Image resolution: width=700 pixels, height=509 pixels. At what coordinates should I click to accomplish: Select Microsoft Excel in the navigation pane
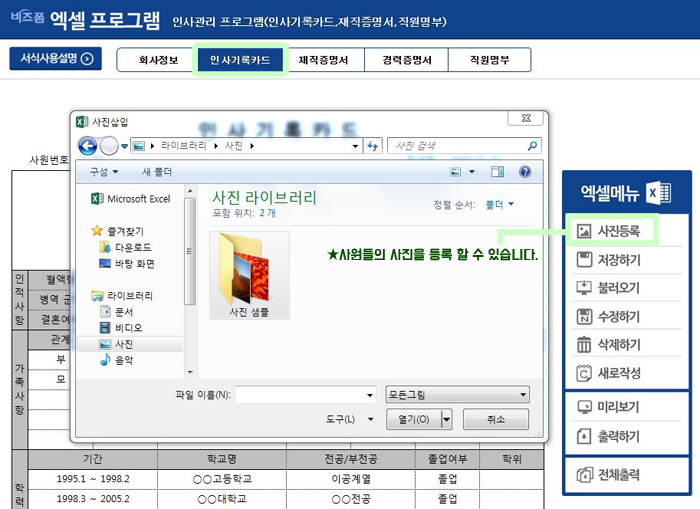pyautogui.click(x=130, y=199)
